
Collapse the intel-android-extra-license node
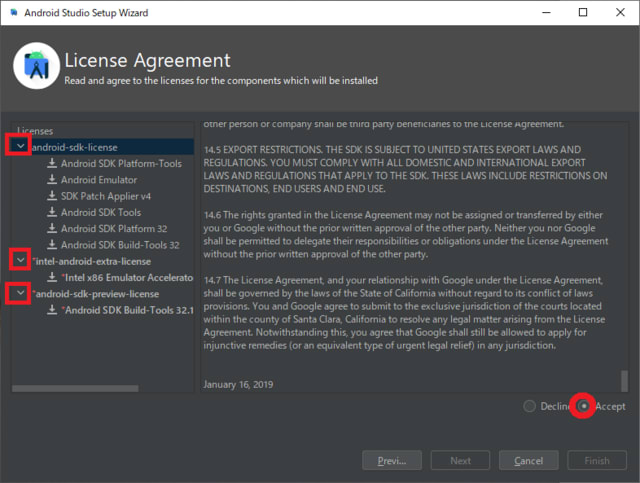pos(21,260)
